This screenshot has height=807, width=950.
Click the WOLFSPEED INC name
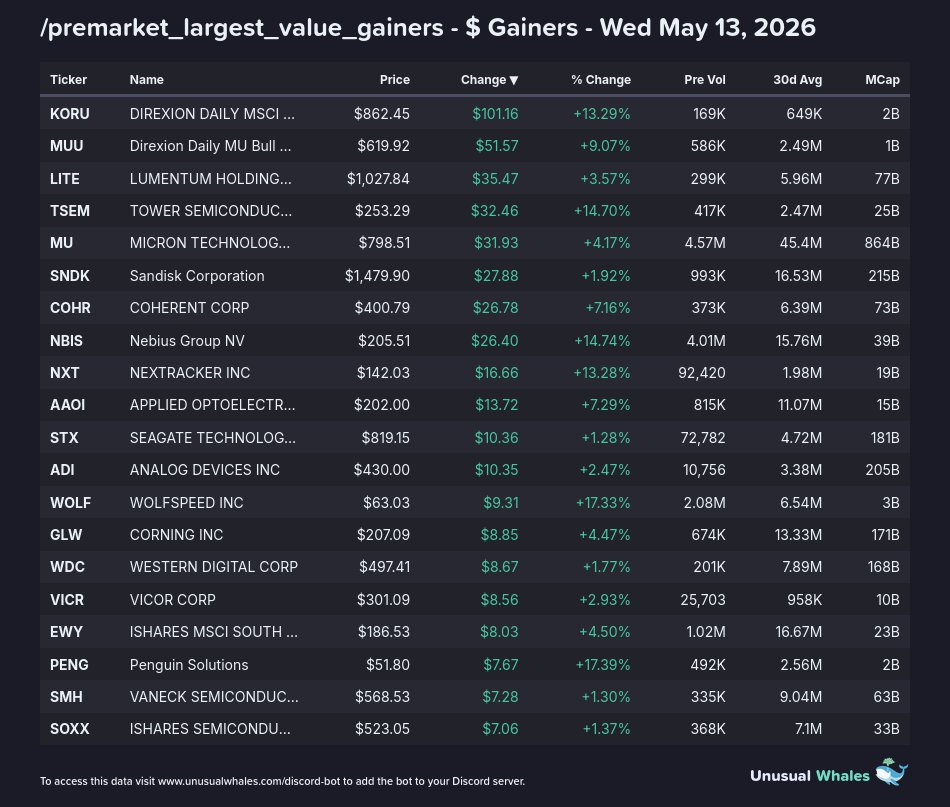click(x=187, y=502)
